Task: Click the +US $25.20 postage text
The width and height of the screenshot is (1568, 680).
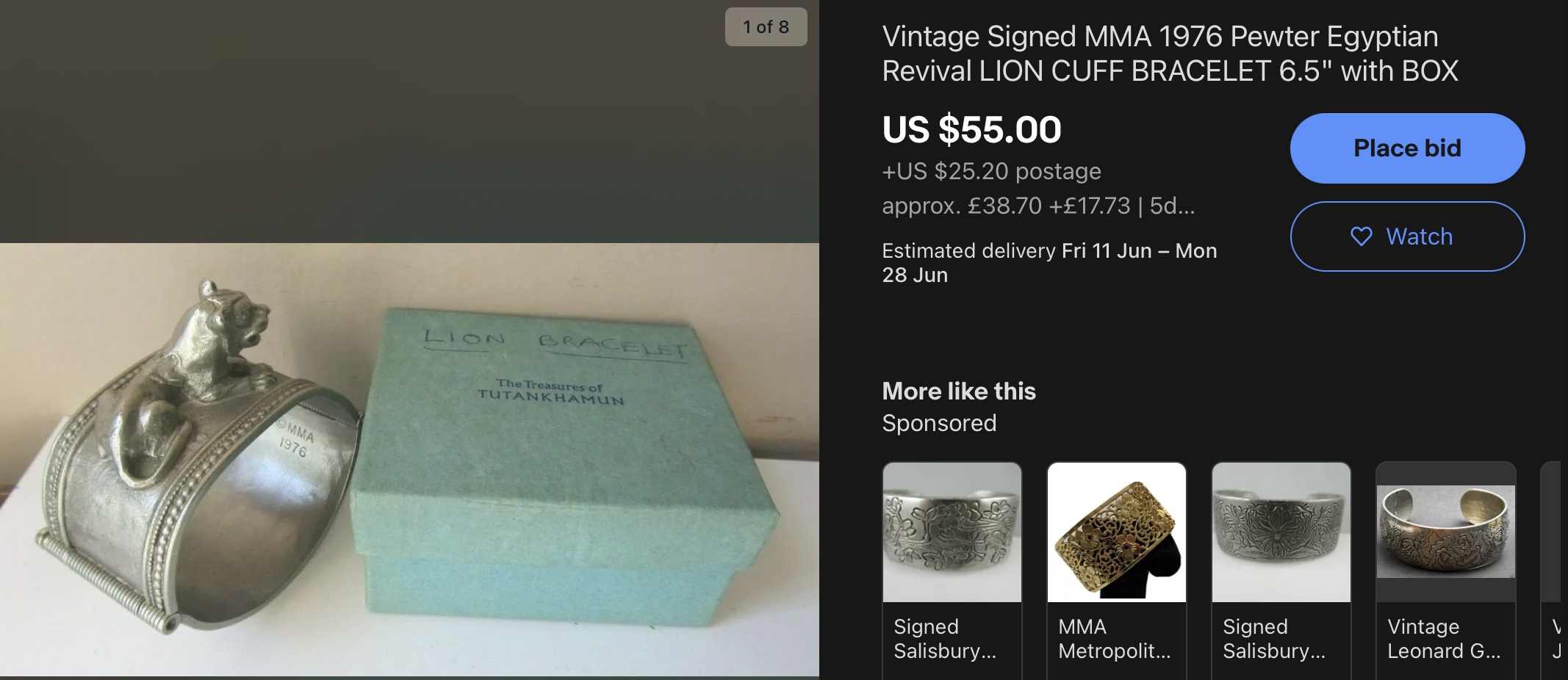Action: click(x=991, y=171)
